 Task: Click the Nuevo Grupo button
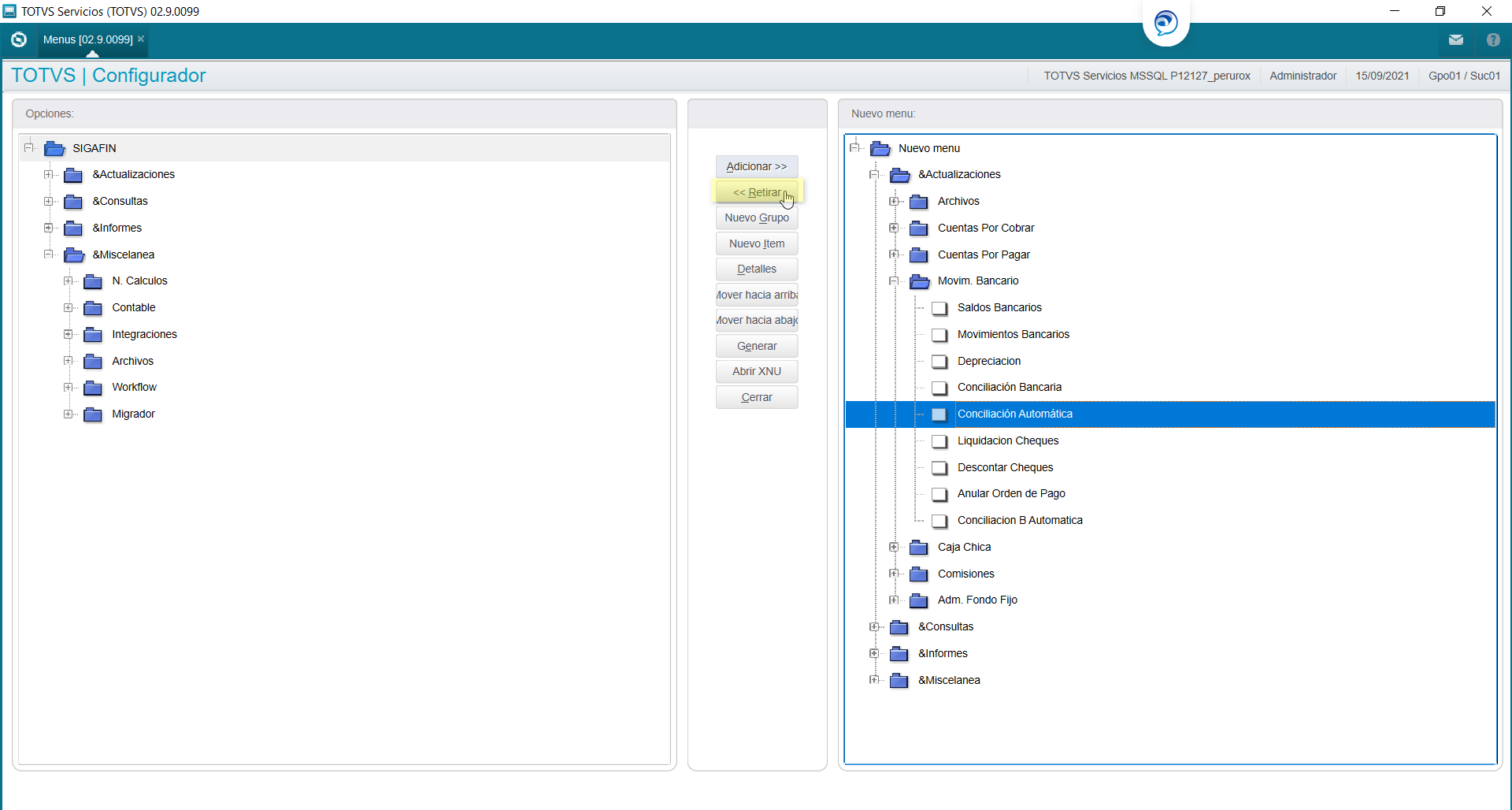tap(757, 217)
